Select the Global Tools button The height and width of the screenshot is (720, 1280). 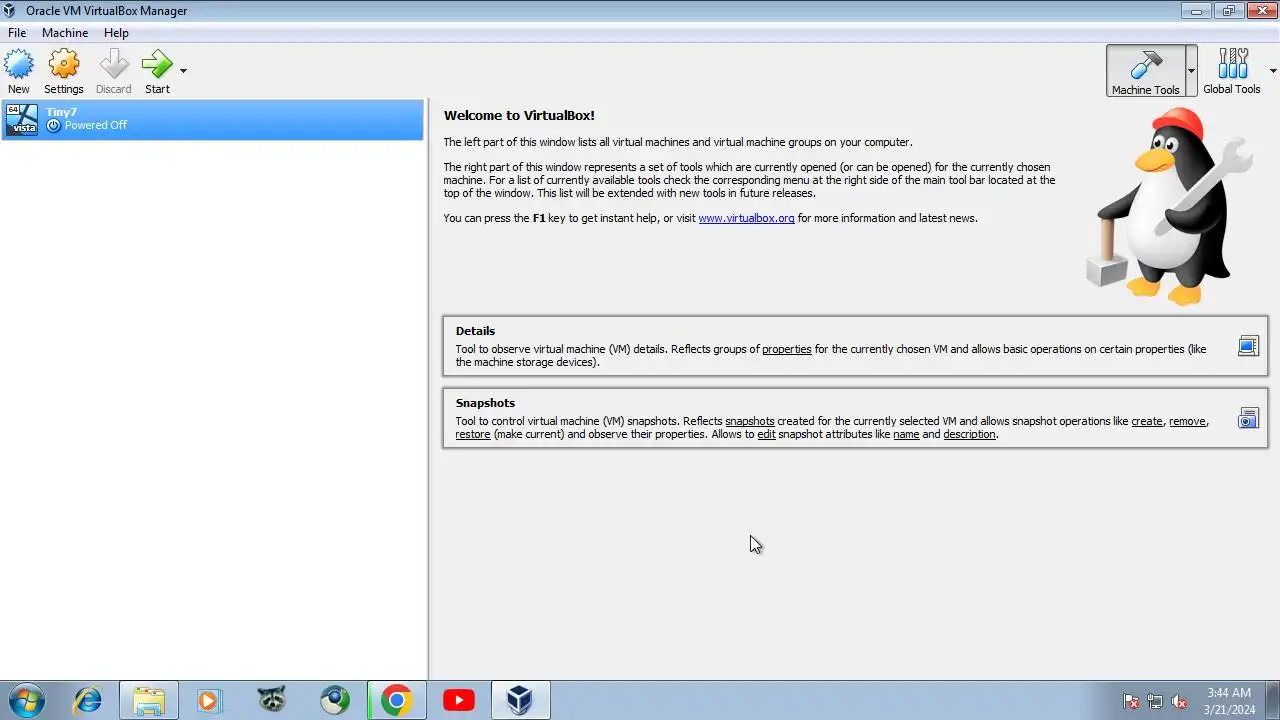pos(1232,71)
